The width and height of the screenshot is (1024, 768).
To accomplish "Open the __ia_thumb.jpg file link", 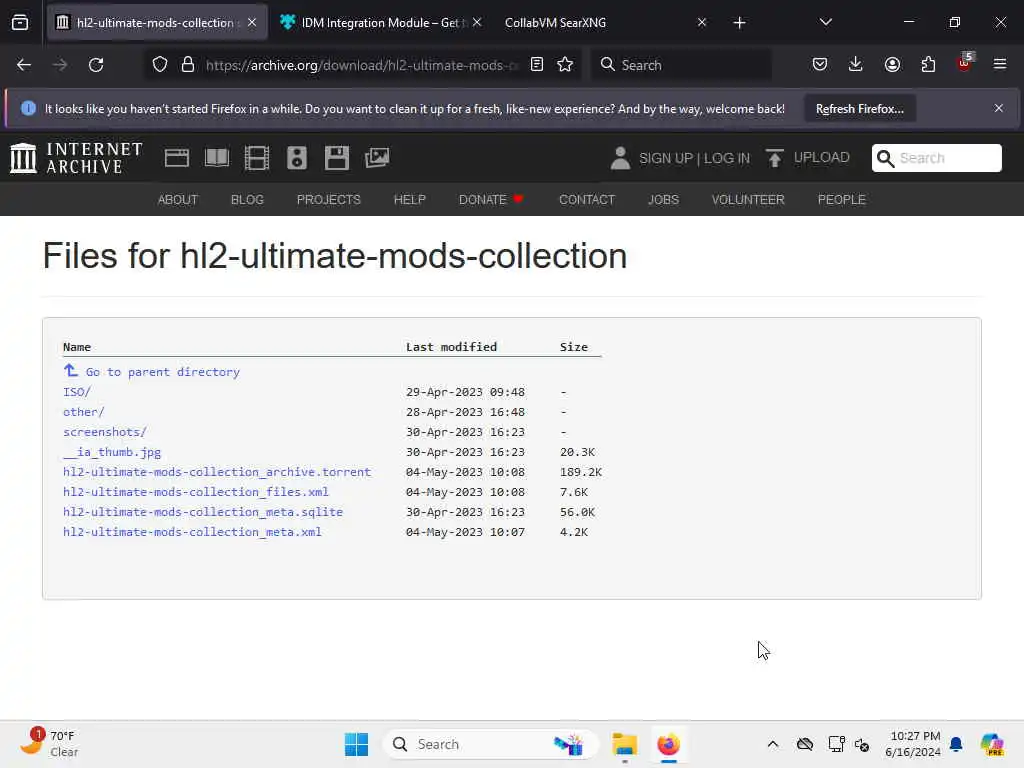I will click(x=112, y=452).
